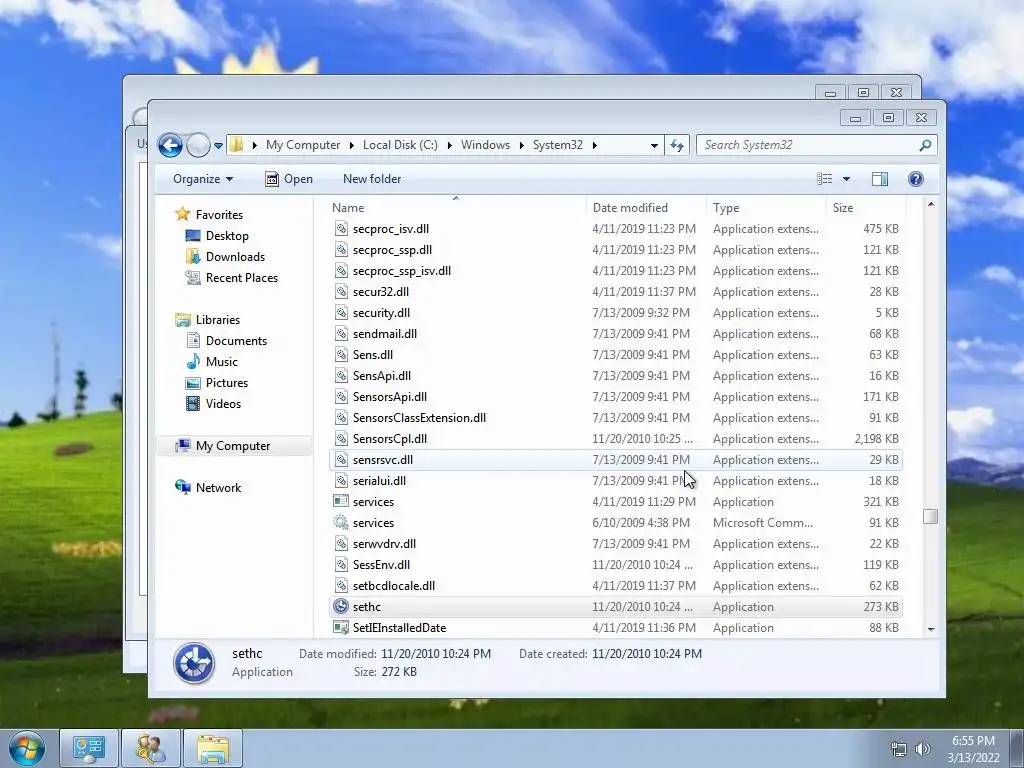The height and width of the screenshot is (768, 1024).
Task: Open the More view options arrow
Action: (x=846, y=179)
